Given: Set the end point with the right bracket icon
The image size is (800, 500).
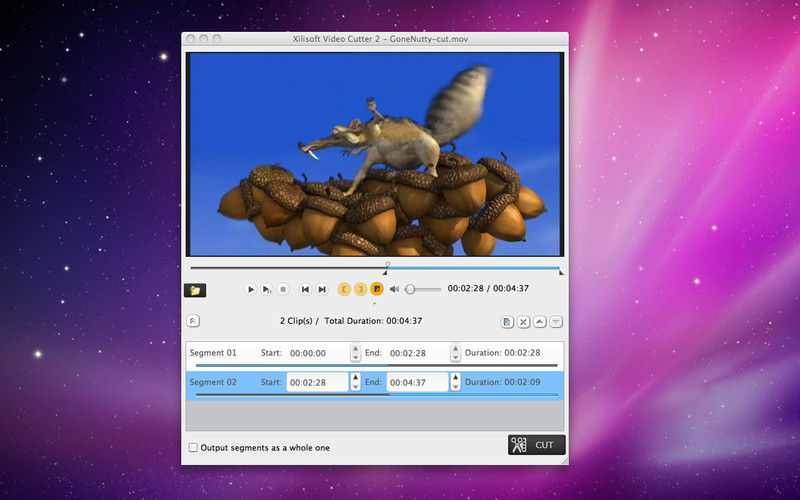Looking at the screenshot, I should click(361, 289).
